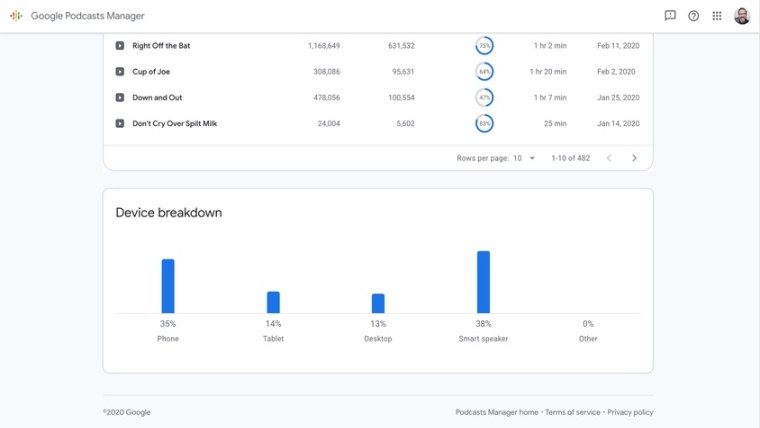The width and height of the screenshot is (760, 428).
Task: Open the send feedback icon
Action: pos(670,16)
